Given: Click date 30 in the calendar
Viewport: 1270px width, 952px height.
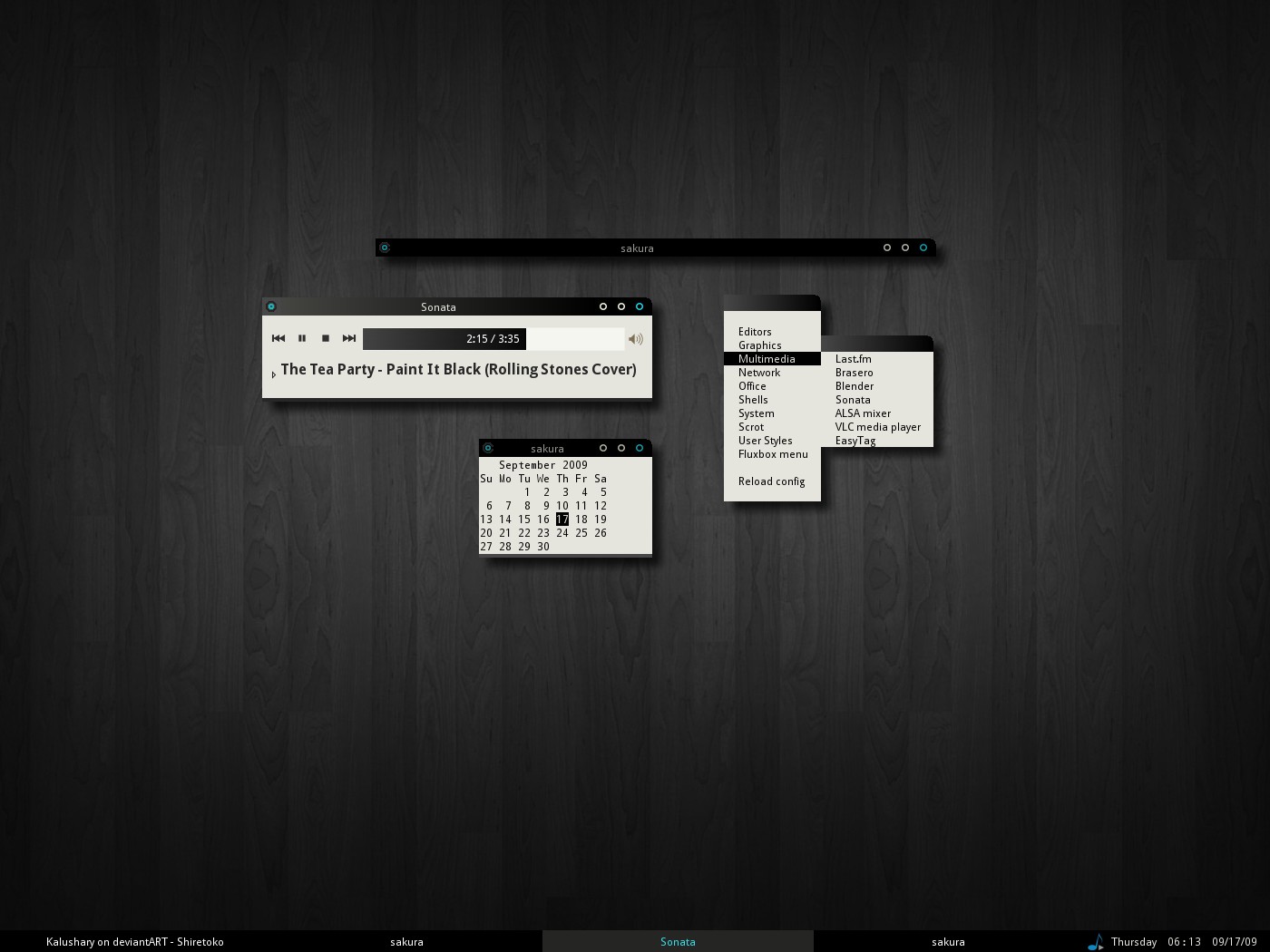Looking at the screenshot, I should coord(543,547).
